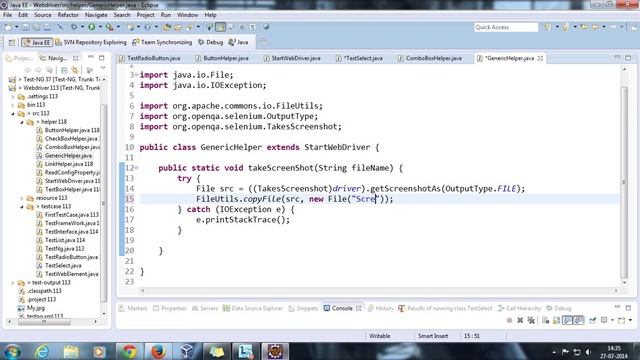
Task: Click the Smart Insert status entry
Action: [x=433, y=336]
